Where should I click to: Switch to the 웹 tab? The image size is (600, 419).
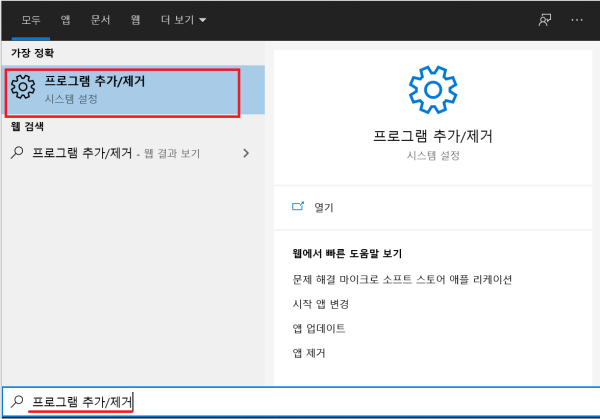pyautogui.click(x=135, y=20)
